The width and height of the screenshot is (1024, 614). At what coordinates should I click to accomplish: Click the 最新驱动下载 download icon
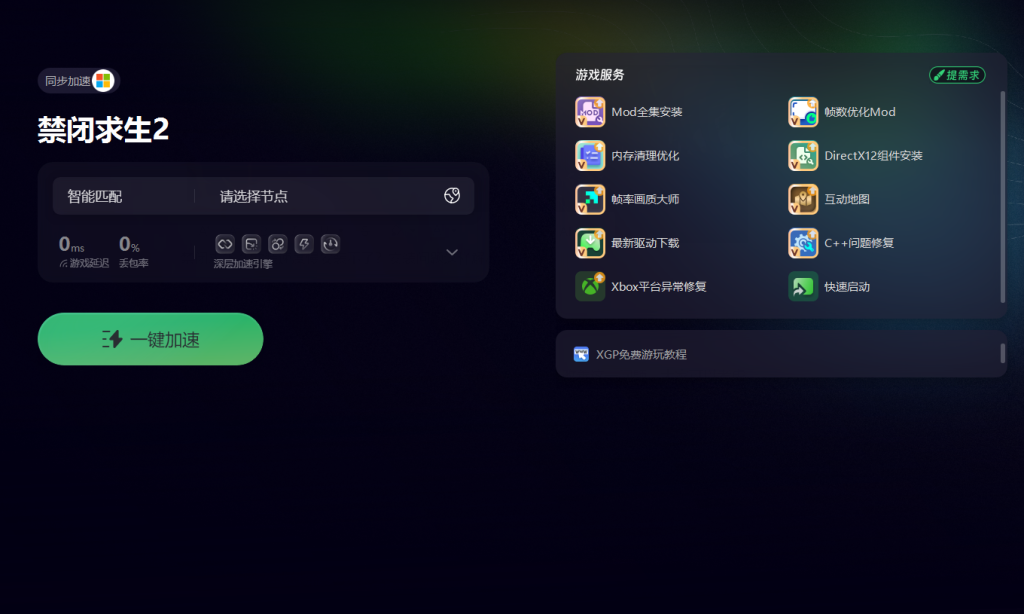click(590, 243)
